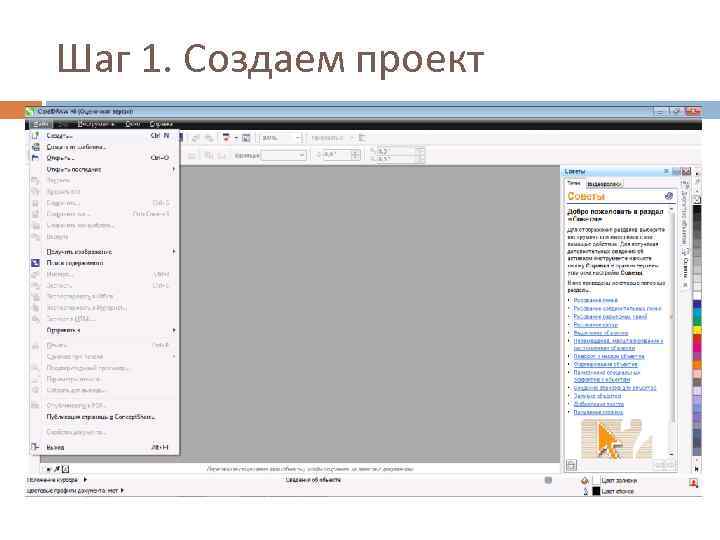
Task: Click the red proof colors status icon
Action: click(693, 483)
